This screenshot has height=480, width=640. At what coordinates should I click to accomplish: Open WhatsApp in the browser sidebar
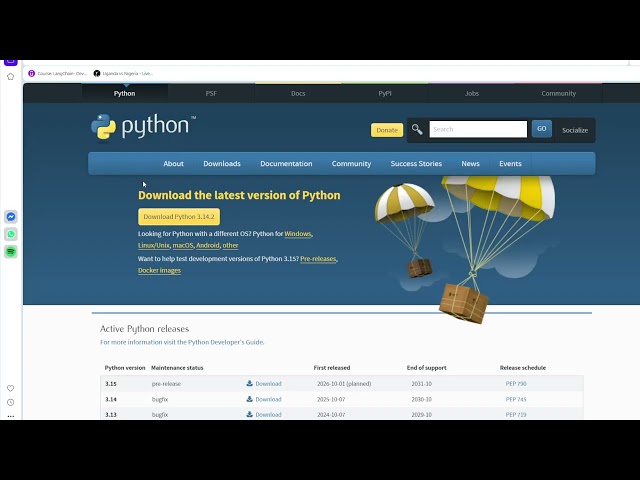point(11,234)
